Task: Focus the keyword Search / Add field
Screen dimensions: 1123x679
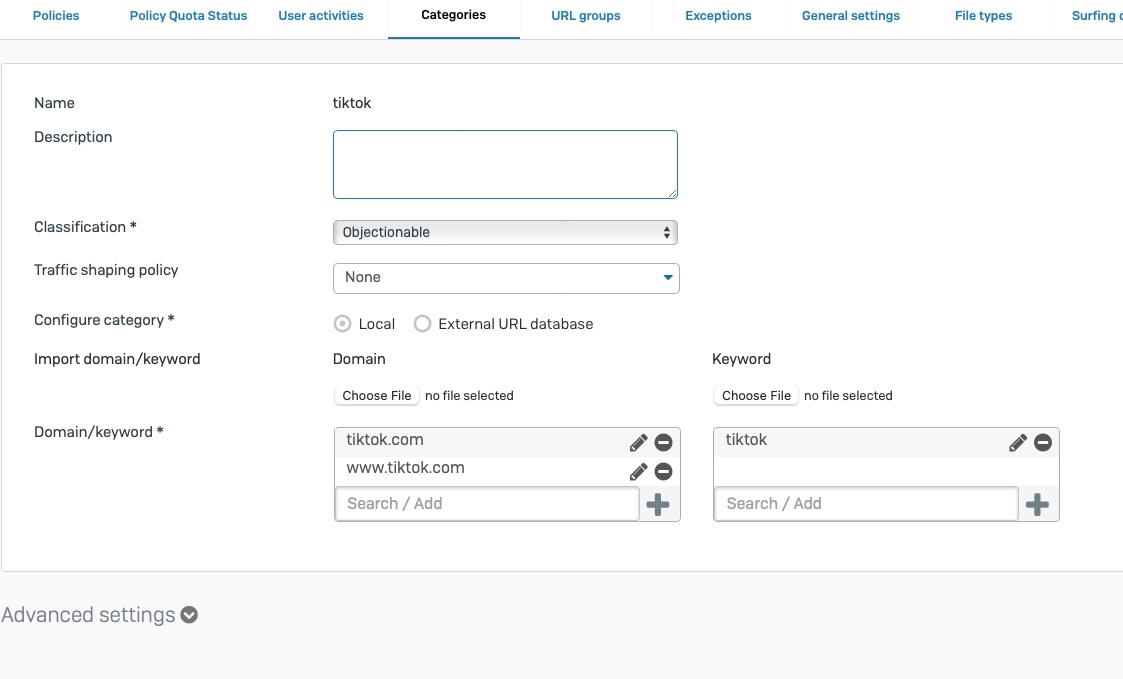Action: (x=866, y=504)
